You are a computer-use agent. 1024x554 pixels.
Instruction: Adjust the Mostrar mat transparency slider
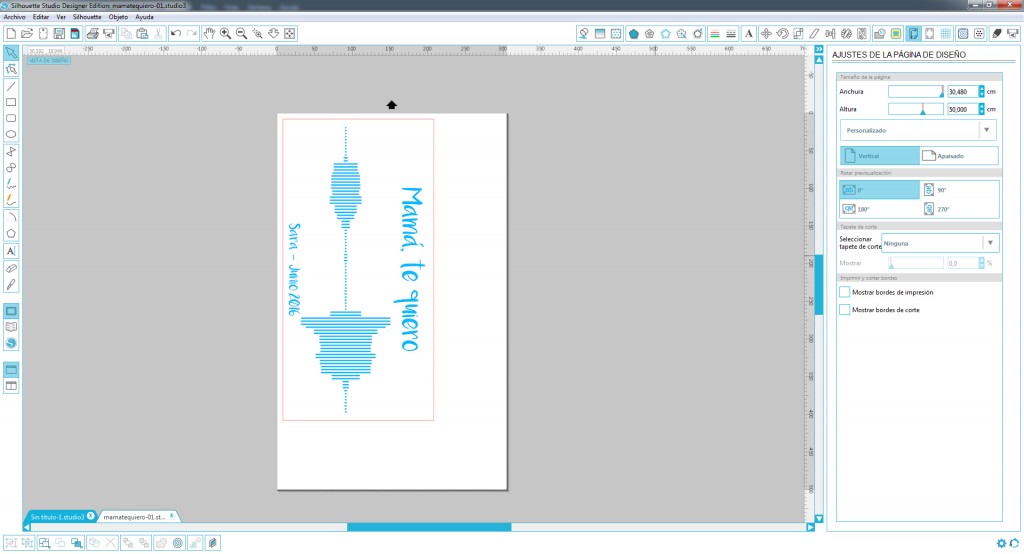pyautogui.click(x=916, y=263)
